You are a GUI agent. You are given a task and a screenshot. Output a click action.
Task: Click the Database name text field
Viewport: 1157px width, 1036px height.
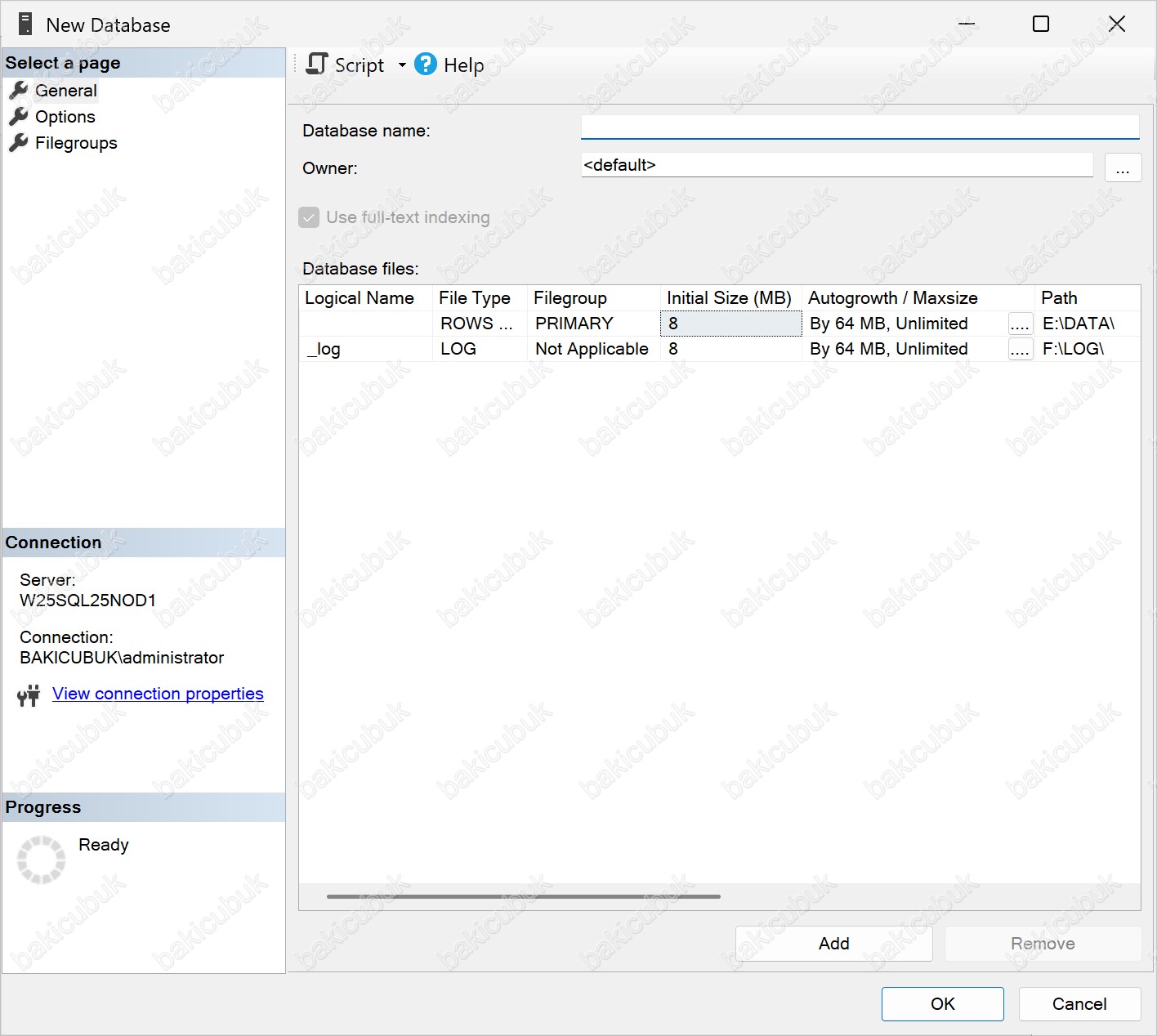point(860,127)
